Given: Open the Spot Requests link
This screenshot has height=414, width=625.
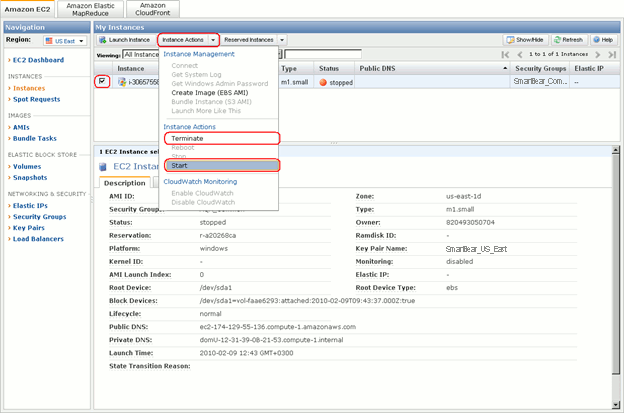Looking at the screenshot, I should 37,99.
